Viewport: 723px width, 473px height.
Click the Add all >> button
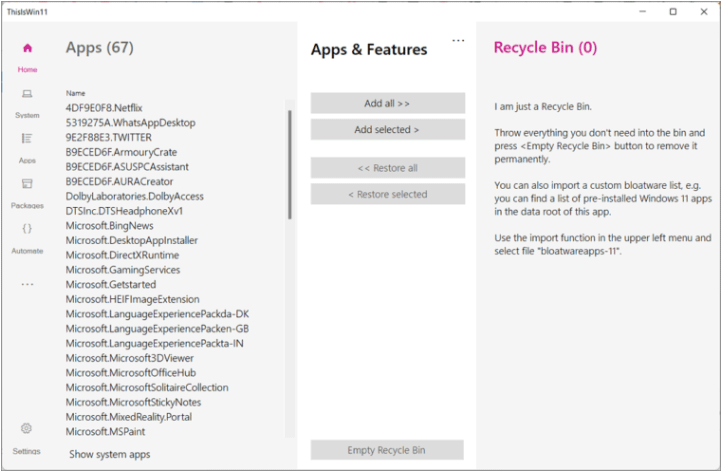tap(387, 103)
